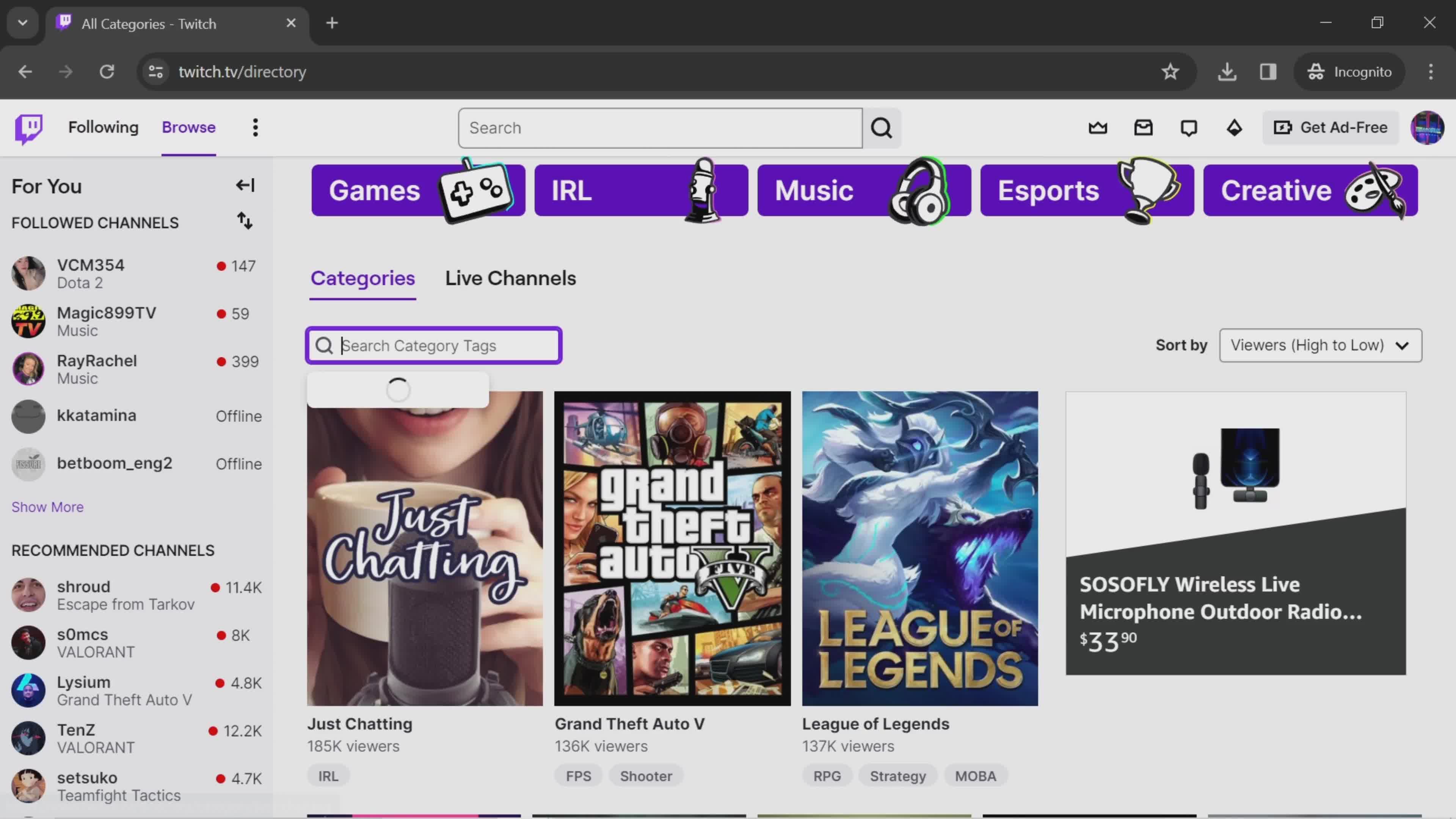The image size is (1456, 819).
Task: Open League of Legends cover thumbnail
Action: click(919, 549)
